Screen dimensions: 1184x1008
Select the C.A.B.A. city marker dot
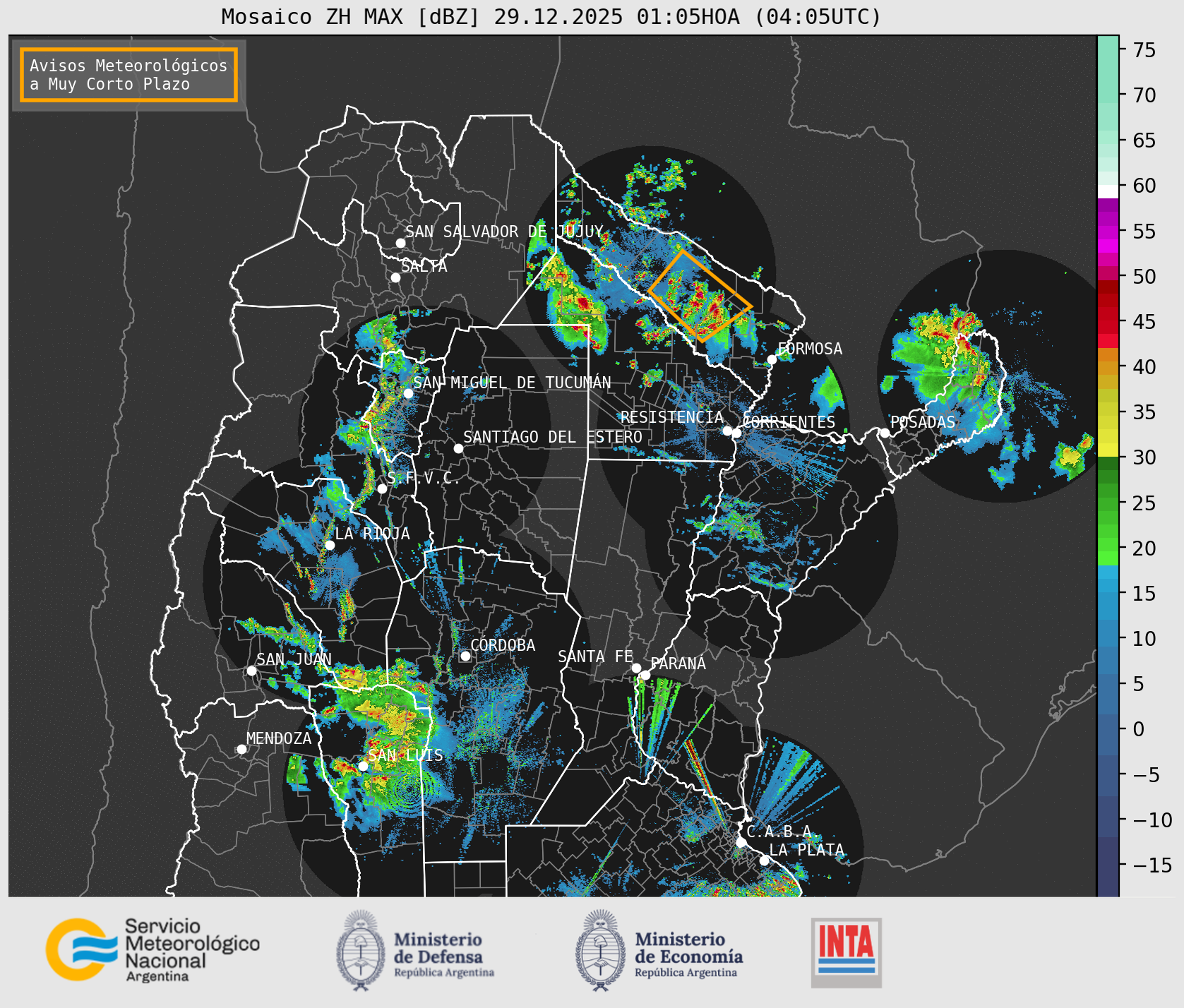[740, 842]
